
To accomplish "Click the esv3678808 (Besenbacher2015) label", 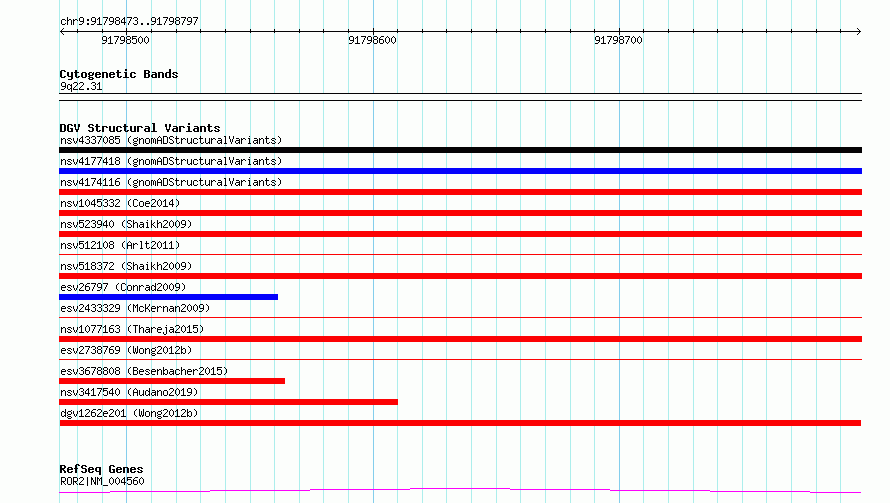I will 144,371.
